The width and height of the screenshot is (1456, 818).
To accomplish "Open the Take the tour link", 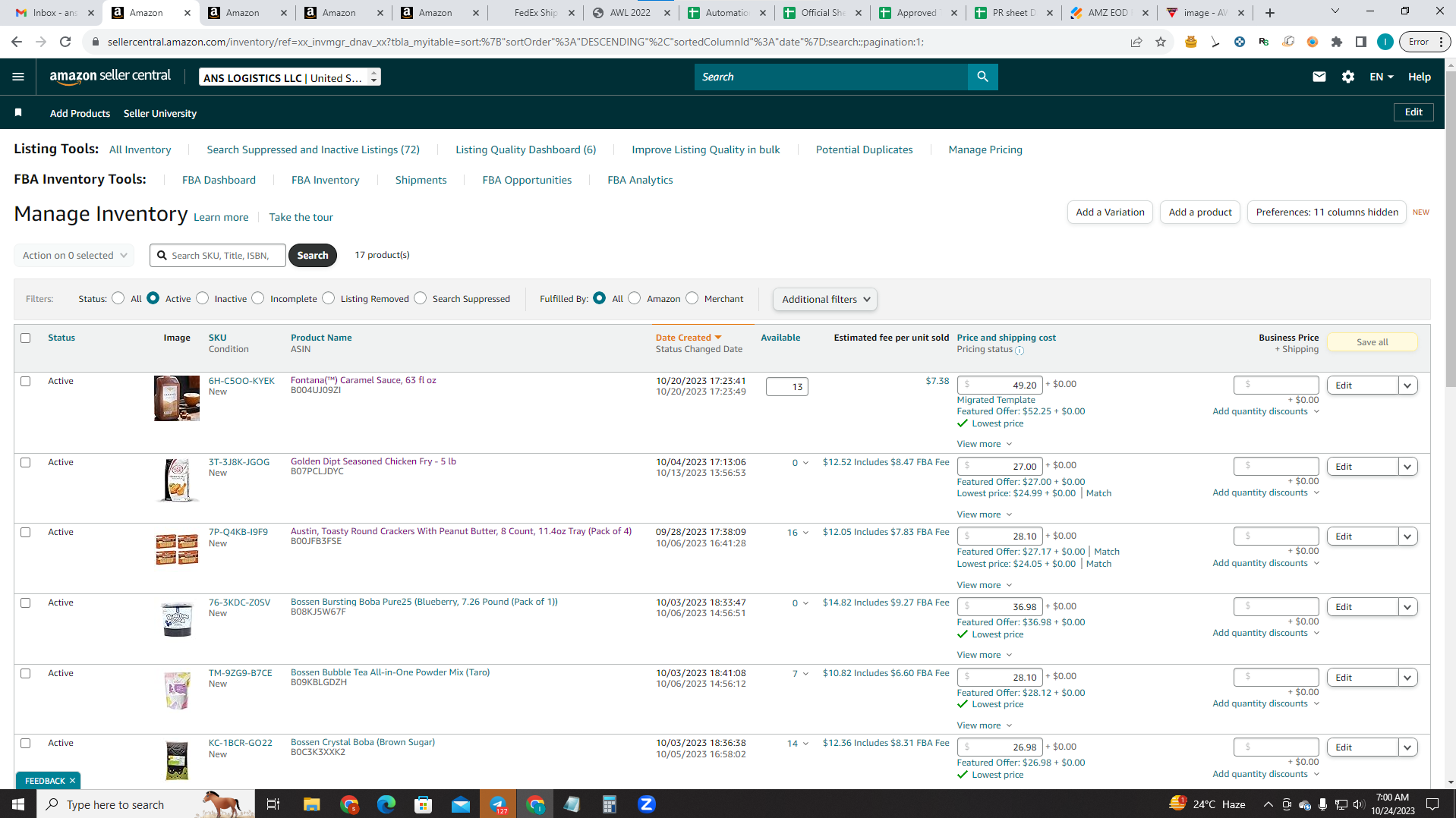I will pyautogui.click(x=301, y=217).
